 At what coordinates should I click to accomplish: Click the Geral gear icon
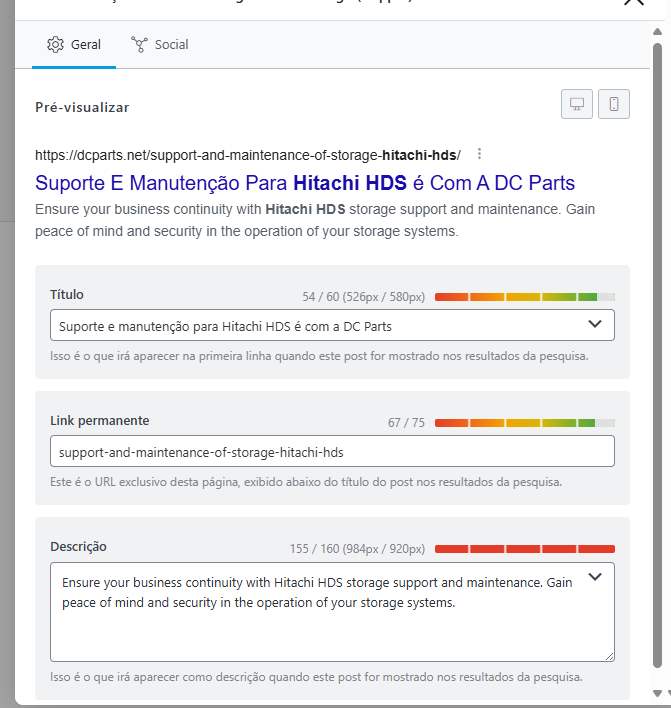(56, 45)
